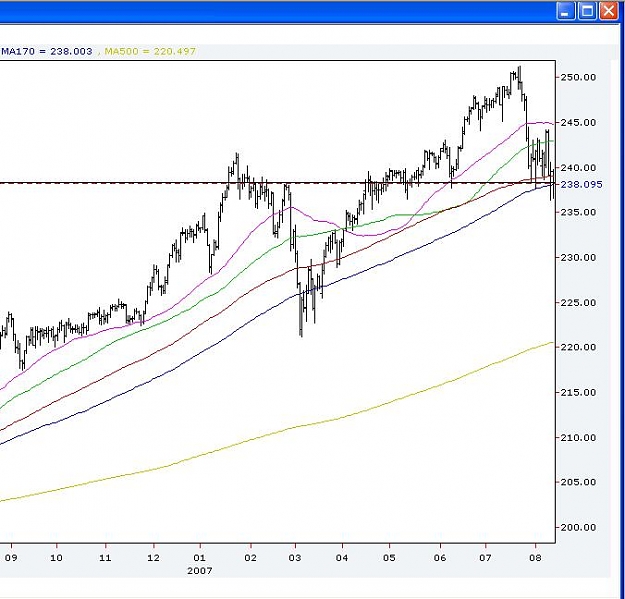Click month 08 on the time axis
The image size is (625, 599).
pos(535,558)
